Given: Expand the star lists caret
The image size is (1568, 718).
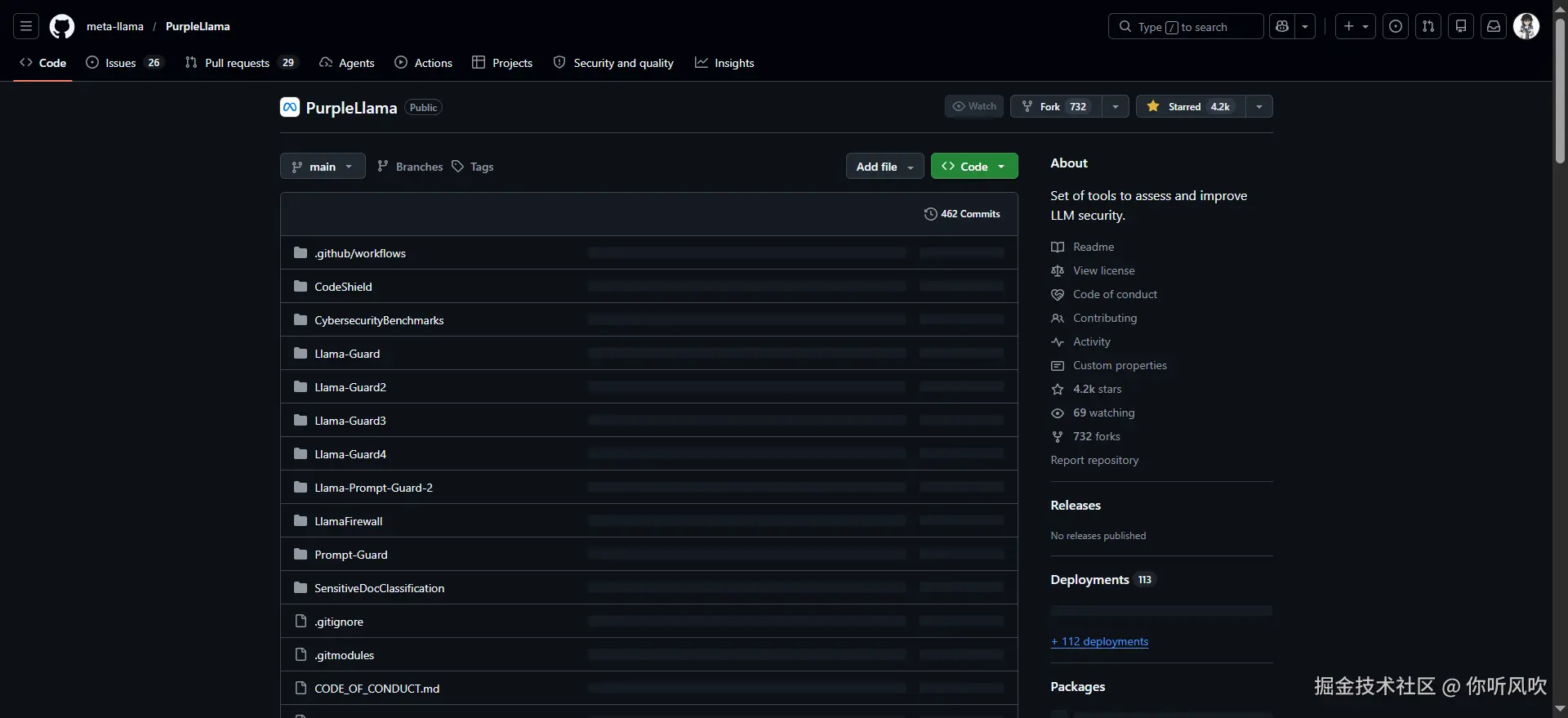Looking at the screenshot, I should click(1259, 106).
